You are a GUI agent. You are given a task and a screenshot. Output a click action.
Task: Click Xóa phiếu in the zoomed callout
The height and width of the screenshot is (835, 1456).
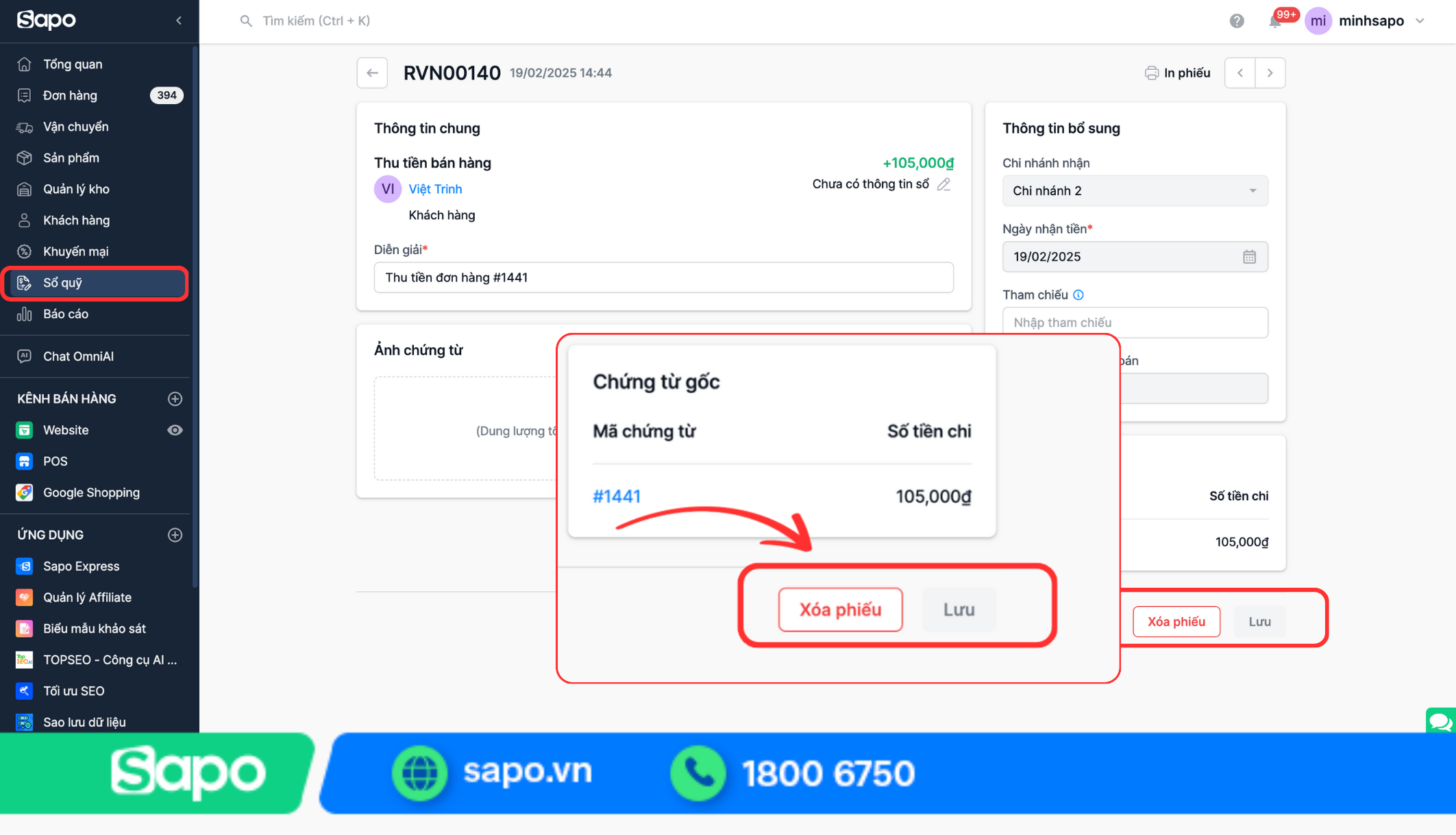(x=840, y=610)
